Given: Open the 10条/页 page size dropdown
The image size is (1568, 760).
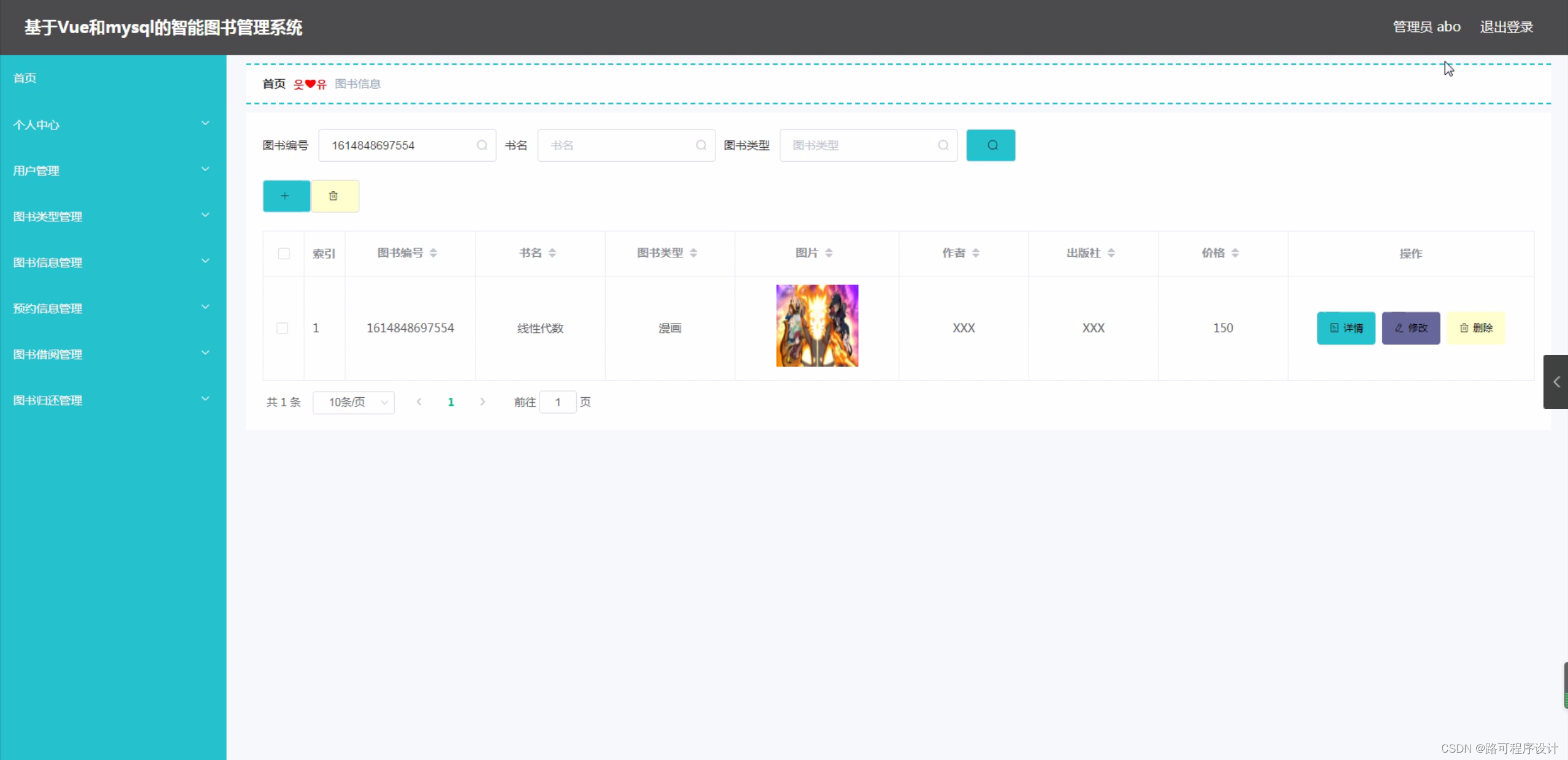Looking at the screenshot, I should click(x=354, y=403).
